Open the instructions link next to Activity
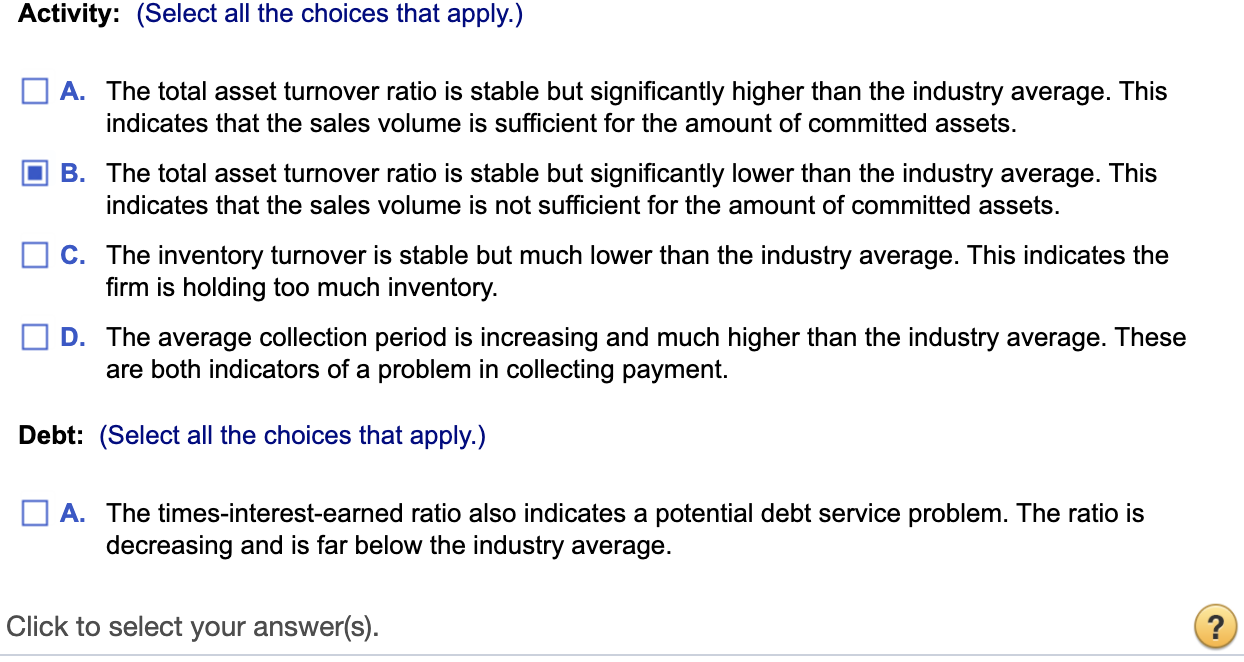 tap(329, 14)
